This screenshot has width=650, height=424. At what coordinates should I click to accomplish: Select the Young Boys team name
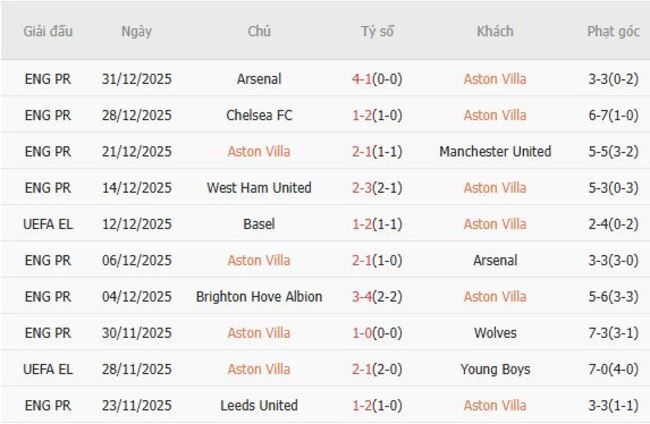click(495, 369)
